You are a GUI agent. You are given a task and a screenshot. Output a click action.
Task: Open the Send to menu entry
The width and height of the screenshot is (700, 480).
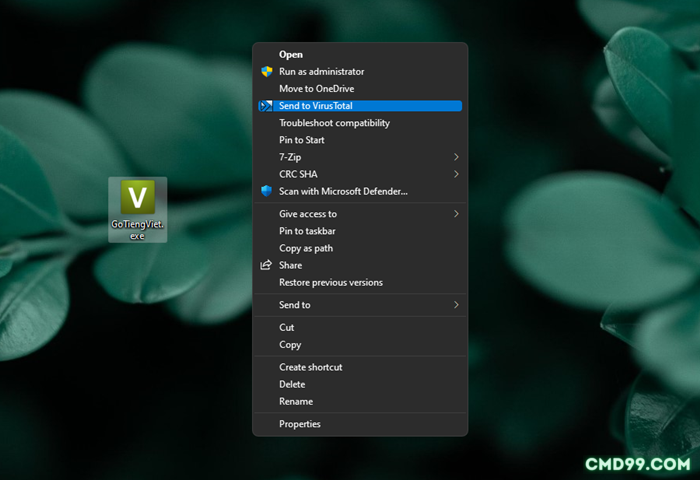coord(360,305)
